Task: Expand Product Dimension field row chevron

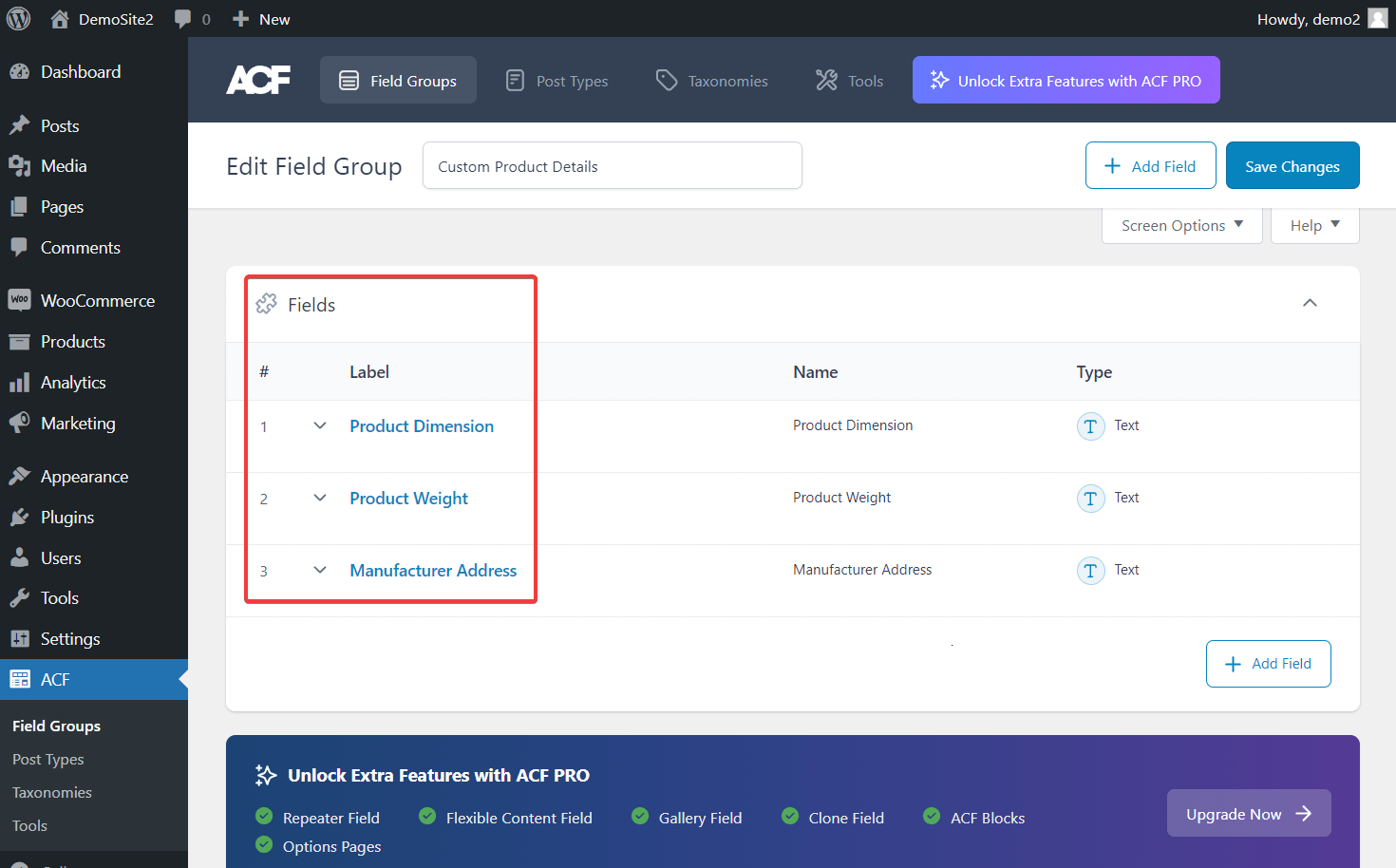Action: 320,425
